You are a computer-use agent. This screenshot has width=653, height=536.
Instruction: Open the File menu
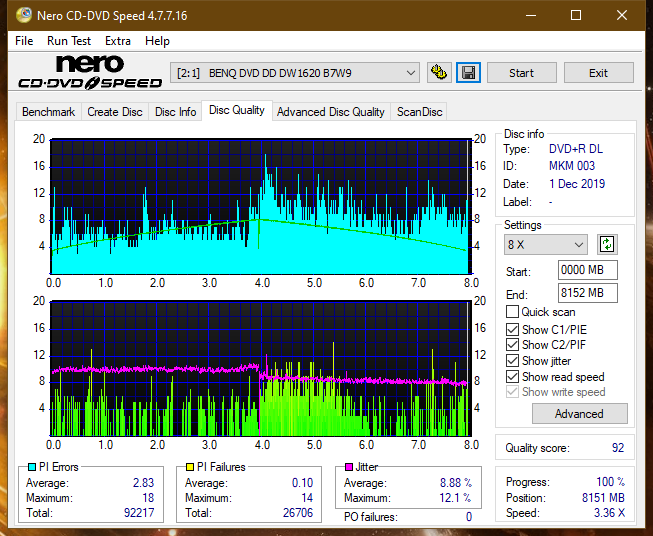[24, 41]
